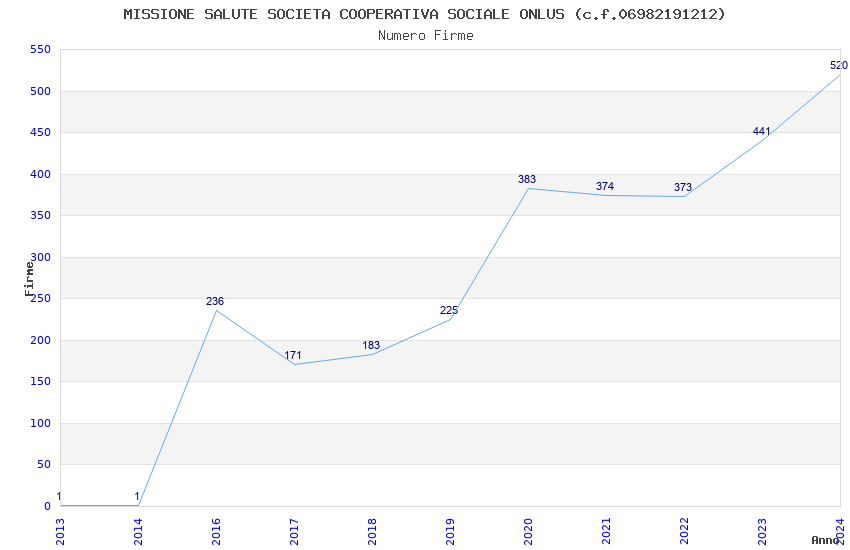The image size is (850, 550).
Task: Click x-axis year 2016
Action: [216, 532]
